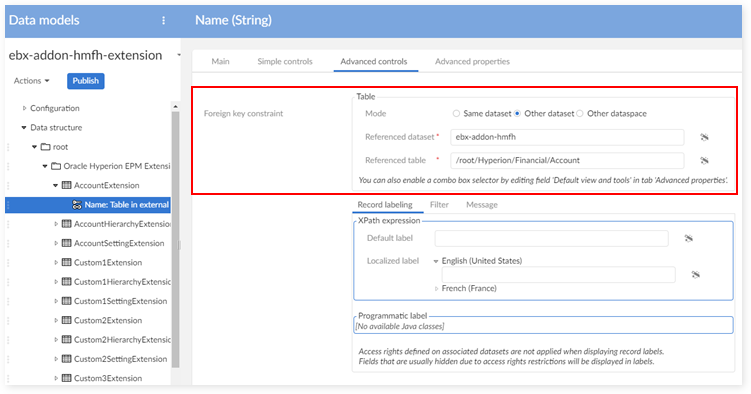Expand the French (France) localized label
The image size is (751, 394).
[436, 289]
